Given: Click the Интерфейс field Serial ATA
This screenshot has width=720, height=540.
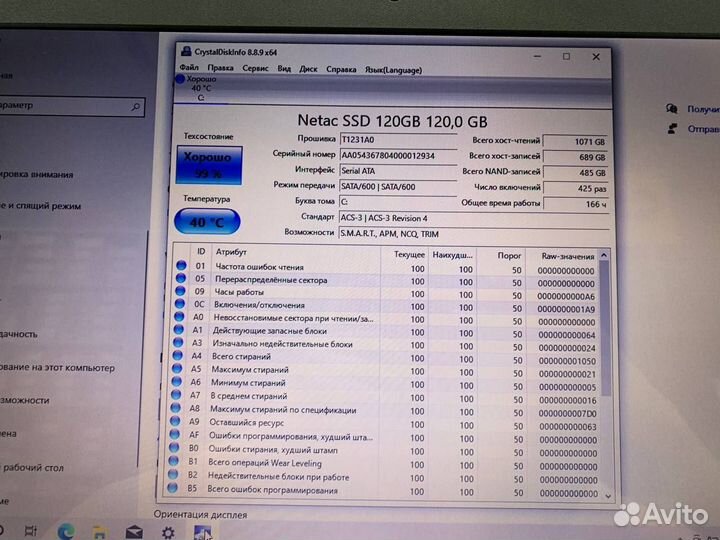Looking at the screenshot, I should pyautogui.click(x=398, y=171).
